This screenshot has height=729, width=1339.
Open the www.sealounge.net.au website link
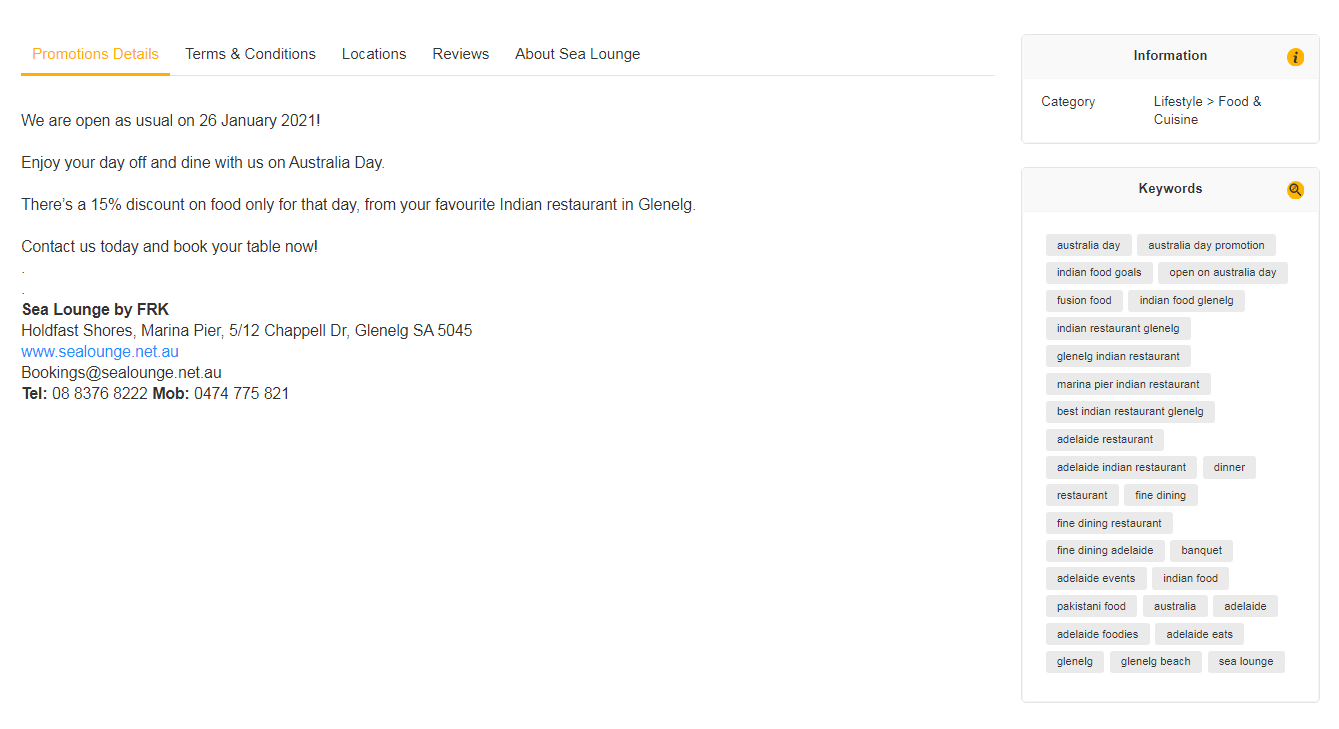[x=100, y=352]
